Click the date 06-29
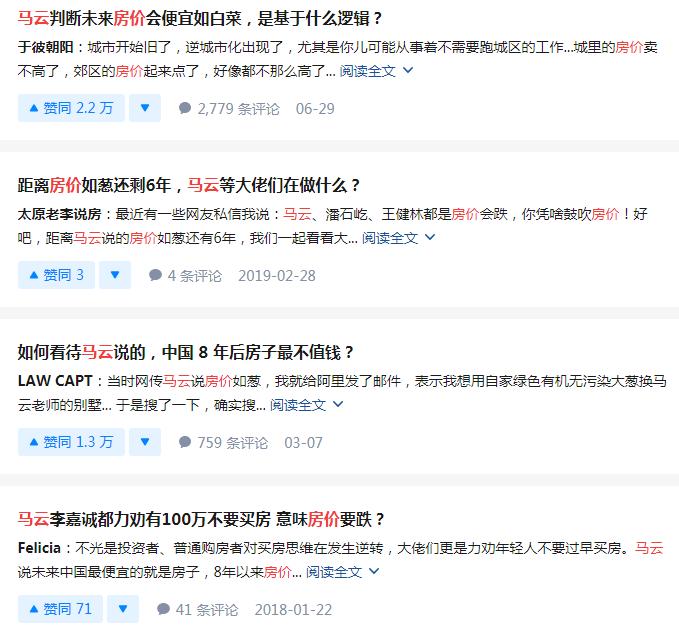The height and width of the screenshot is (630, 679). coord(315,109)
